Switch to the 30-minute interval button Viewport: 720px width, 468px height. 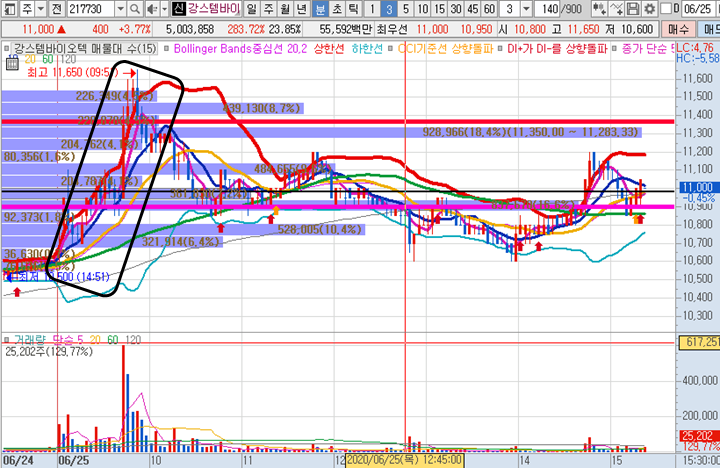pyautogui.click(x=456, y=9)
